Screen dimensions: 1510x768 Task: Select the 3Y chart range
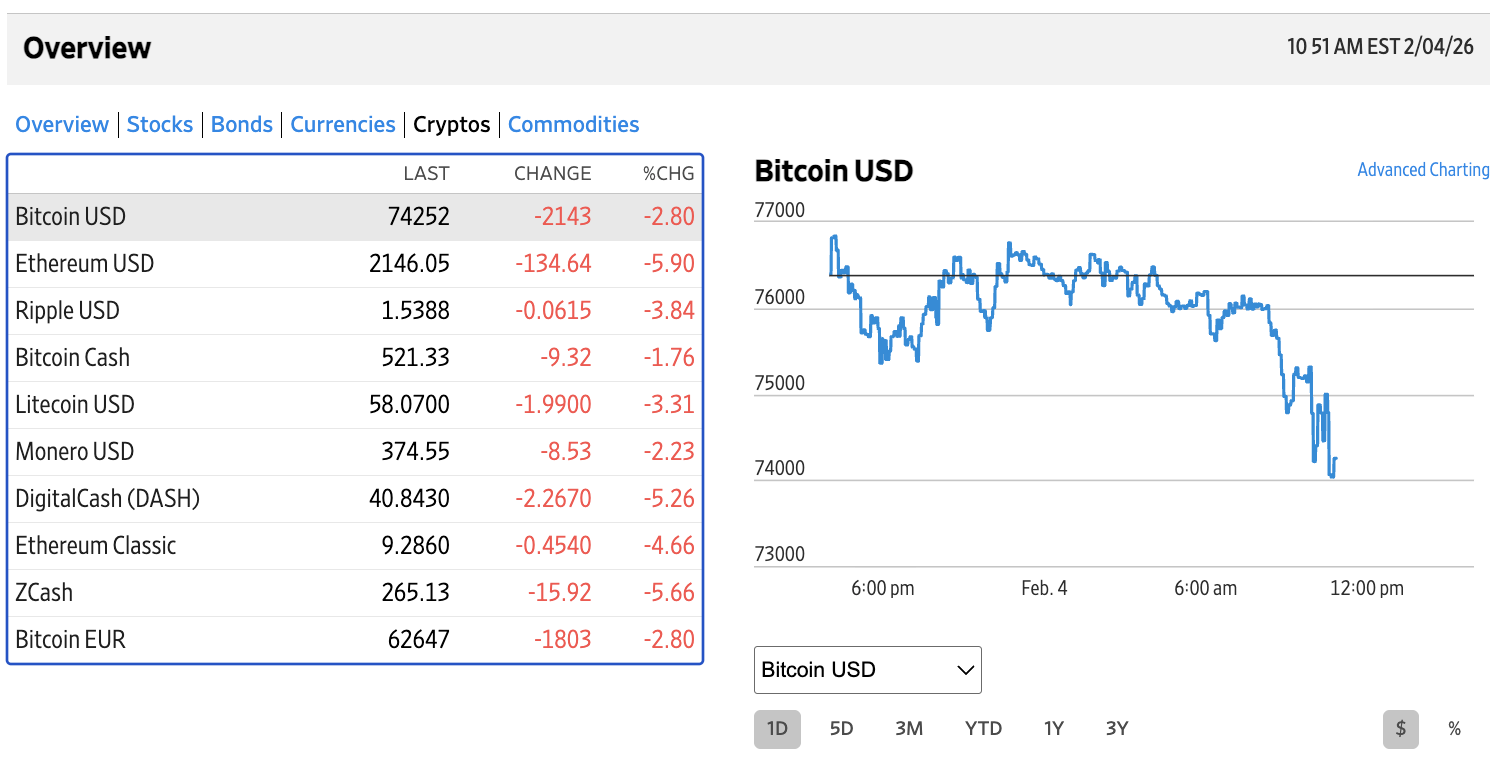click(1117, 729)
